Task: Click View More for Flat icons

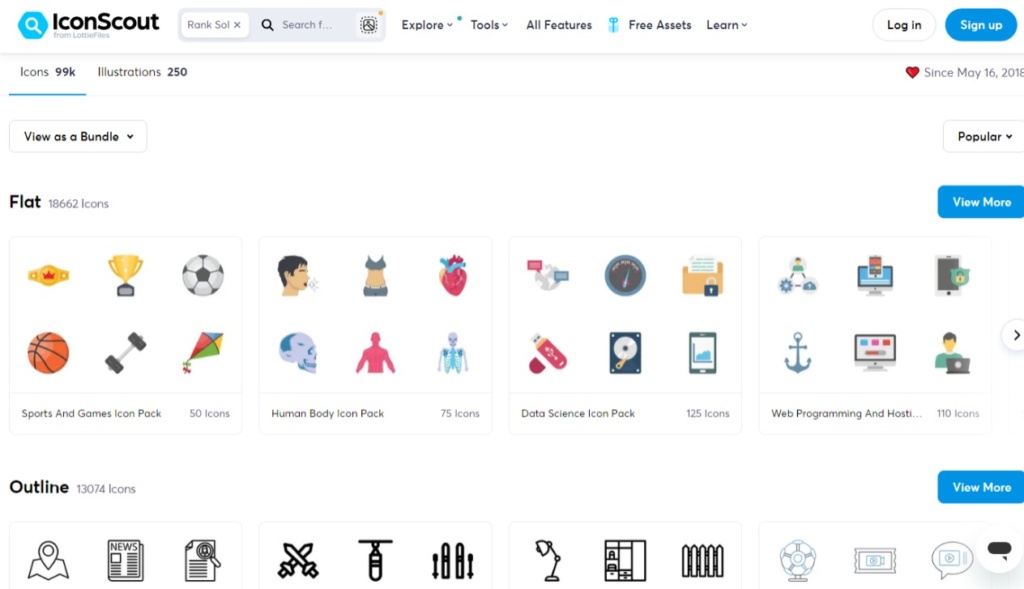Action: coord(981,202)
